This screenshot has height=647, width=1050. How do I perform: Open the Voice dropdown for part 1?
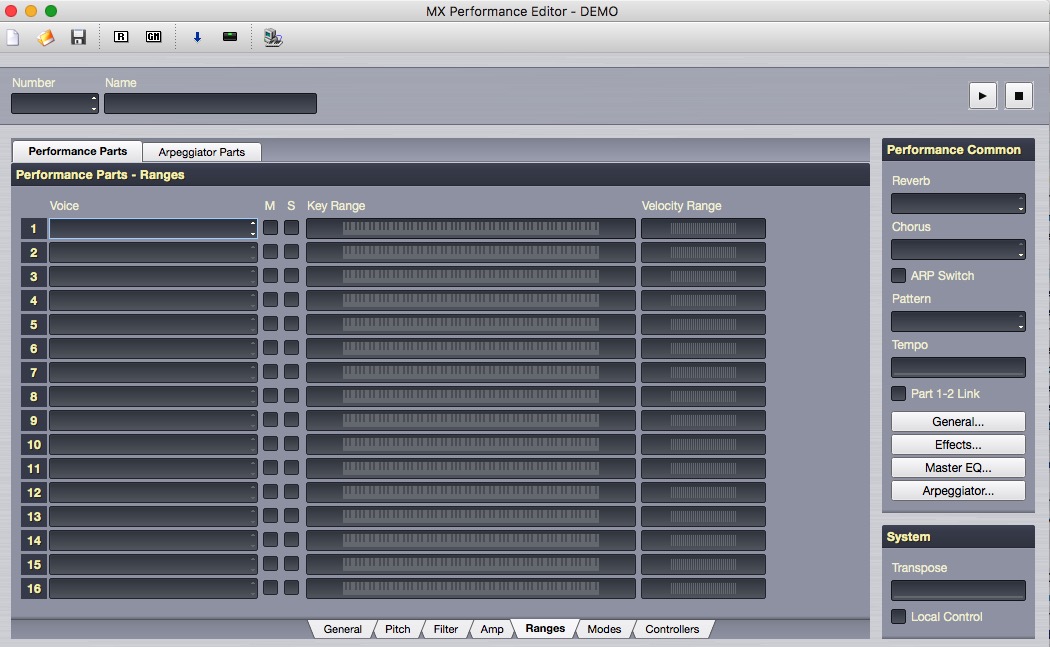click(153, 228)
